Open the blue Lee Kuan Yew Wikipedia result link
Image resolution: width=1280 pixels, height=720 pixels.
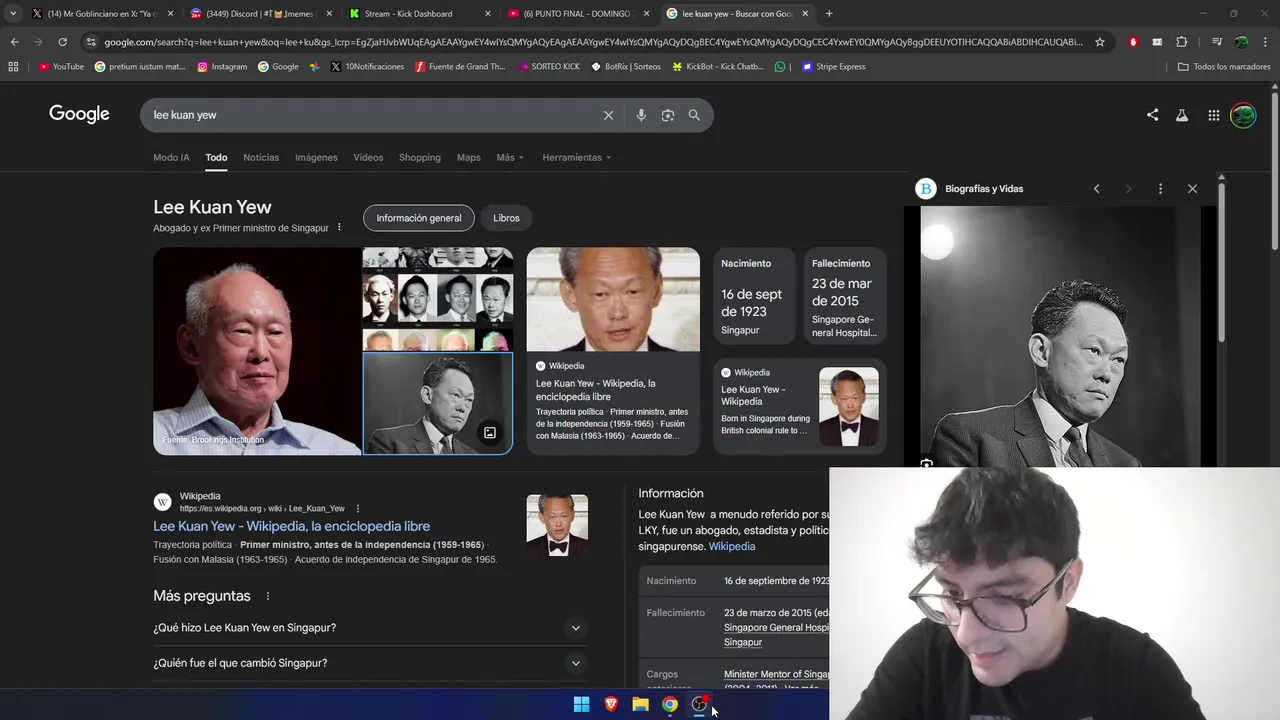(x=292, y=526)
